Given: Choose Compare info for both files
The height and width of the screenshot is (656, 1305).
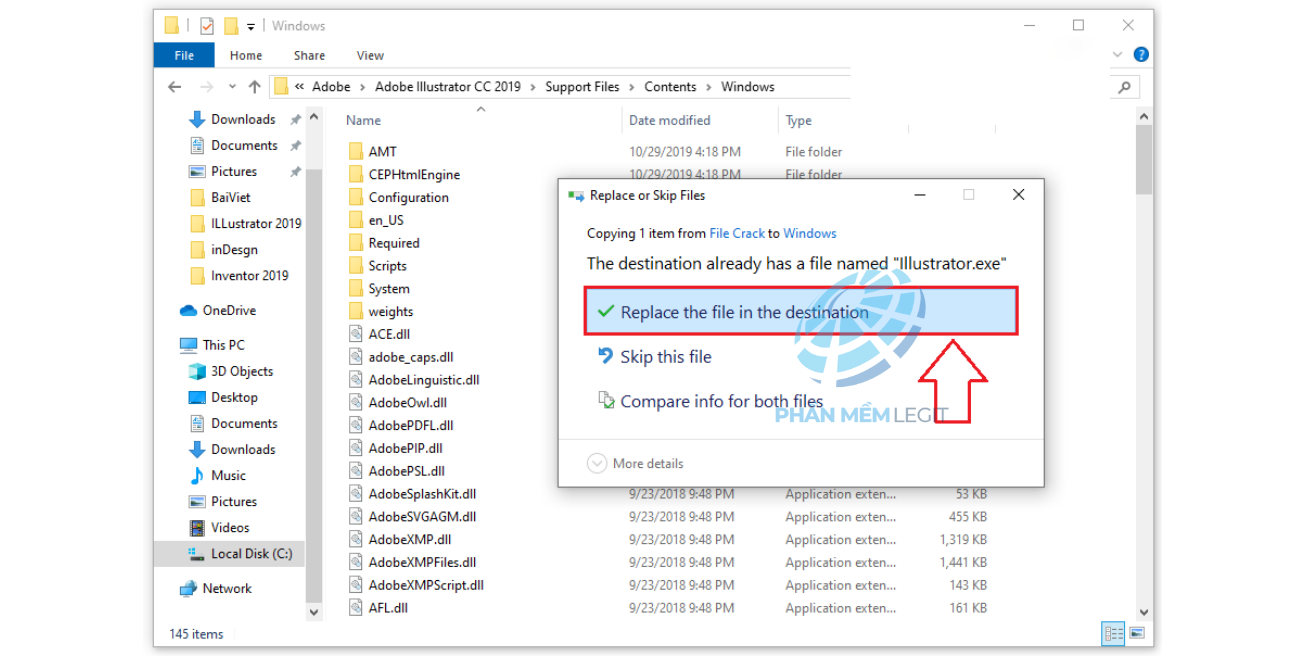Looking at the screenshot, I should (x=721, y=401).
